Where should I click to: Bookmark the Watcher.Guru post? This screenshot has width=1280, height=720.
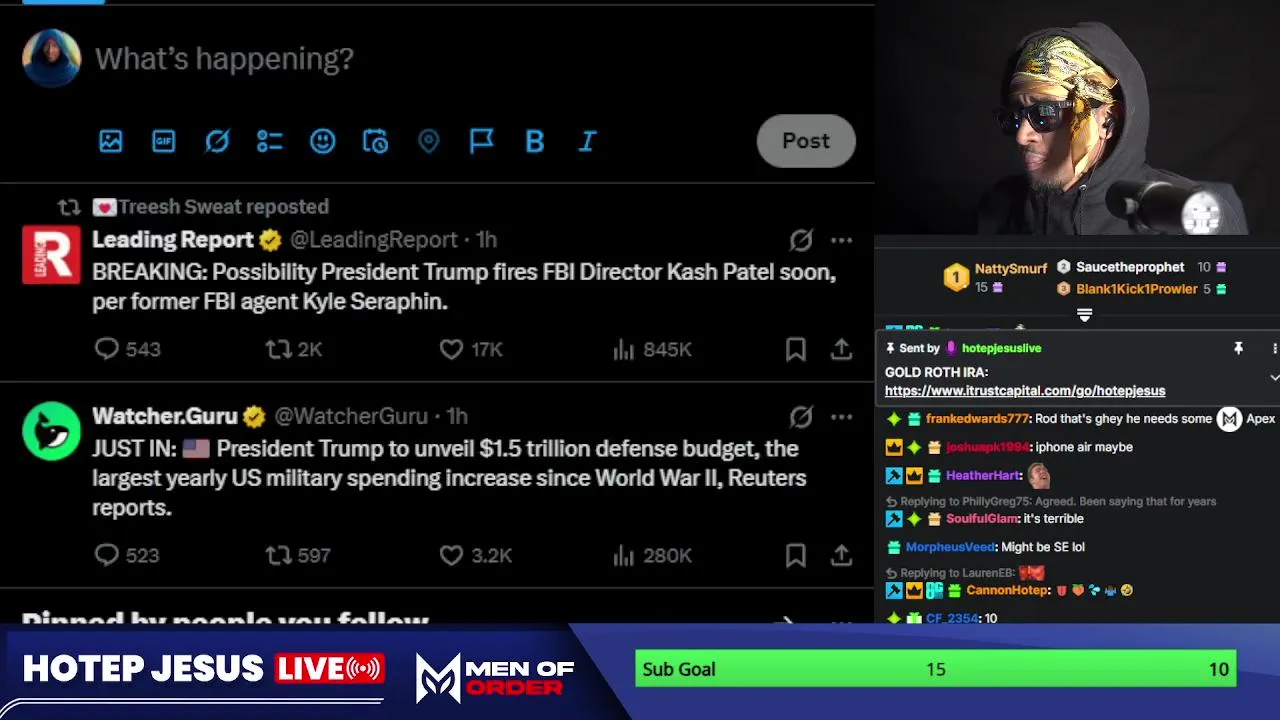(x=796, y=555)
